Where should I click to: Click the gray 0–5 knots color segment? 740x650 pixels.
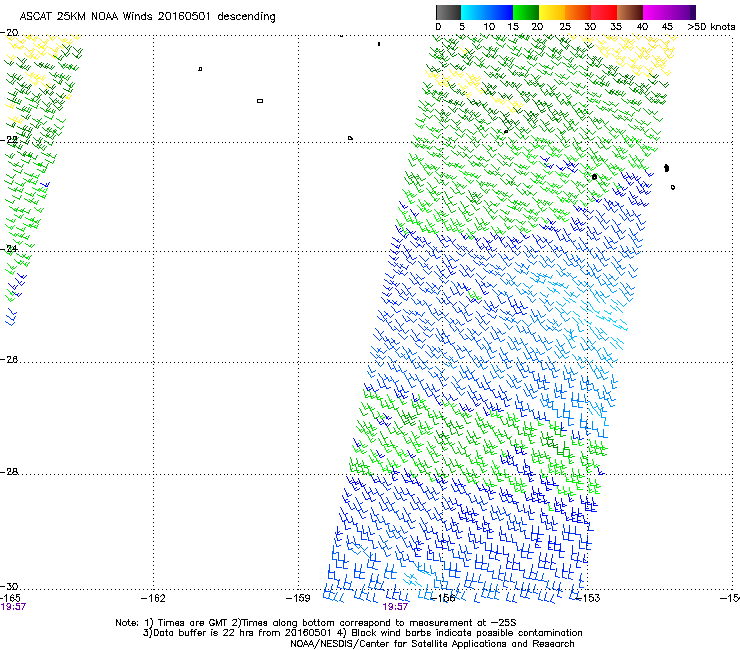coord(448,12)
